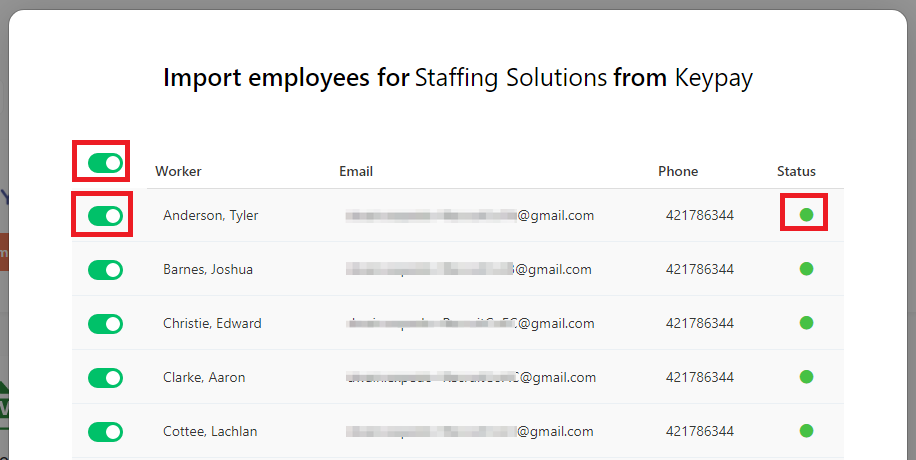
Task: Click green status dot for Anderson, Tyler
Action: point(806,215)
